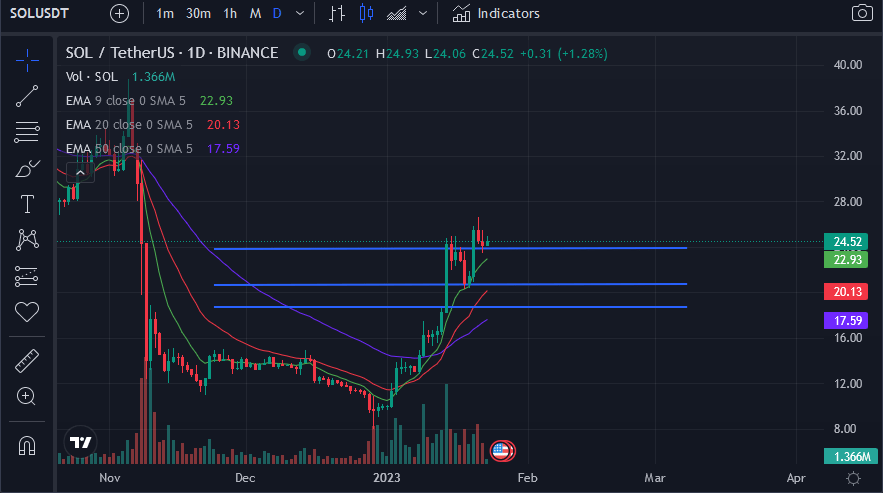Switch to the area chart style
This screenshot has height=494, width=883.
tap(396, 14)
